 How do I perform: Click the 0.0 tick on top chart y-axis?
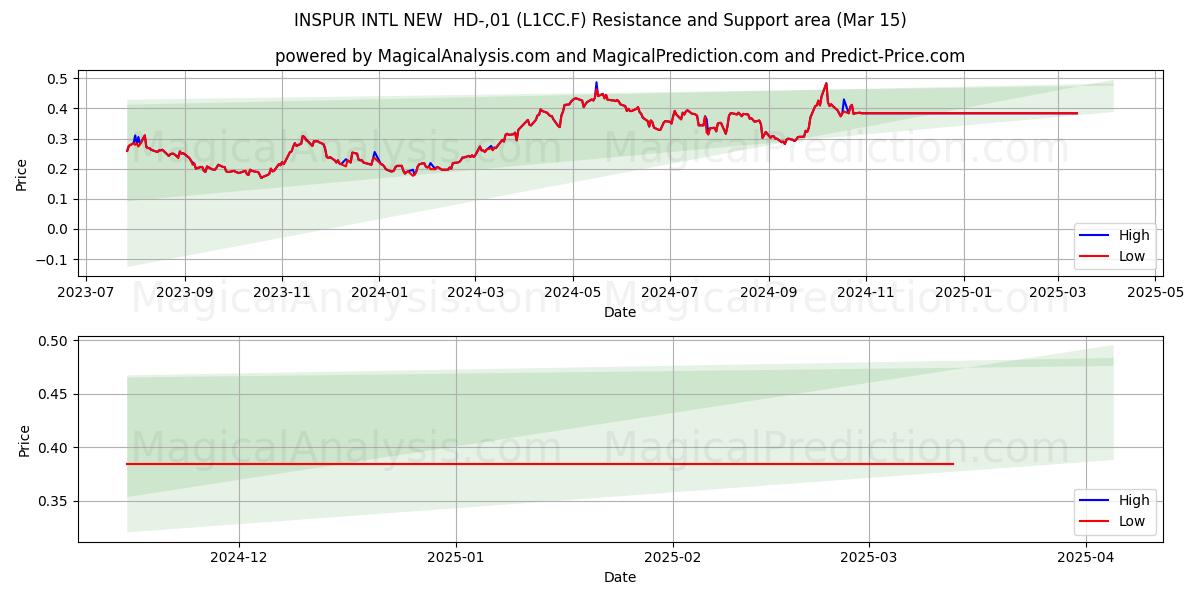point(57,230)
